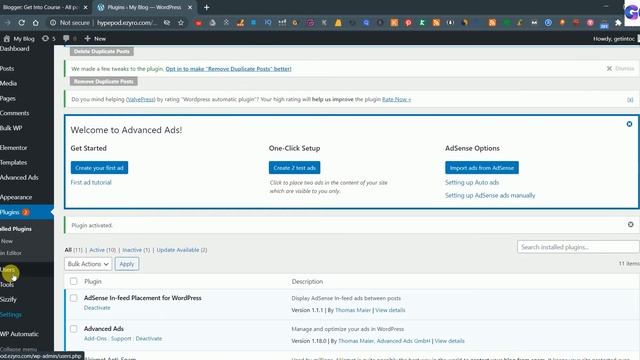640x360 pixels.
Task: Open the browser extensions puzzle icon
Action: 618,23
